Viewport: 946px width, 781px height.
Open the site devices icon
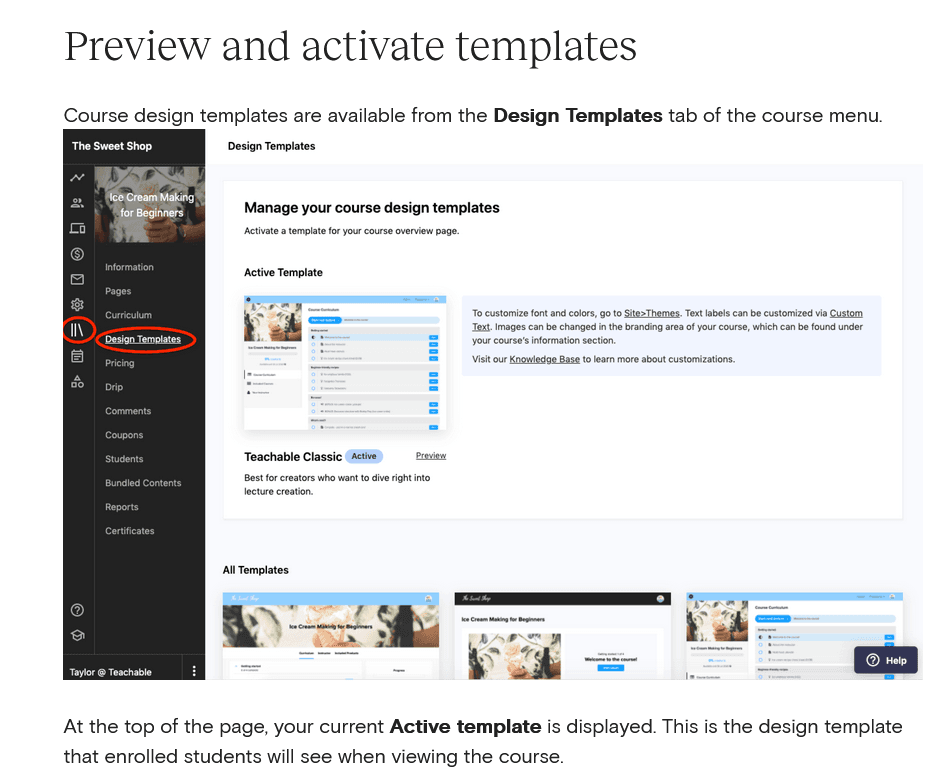[77, 229]
